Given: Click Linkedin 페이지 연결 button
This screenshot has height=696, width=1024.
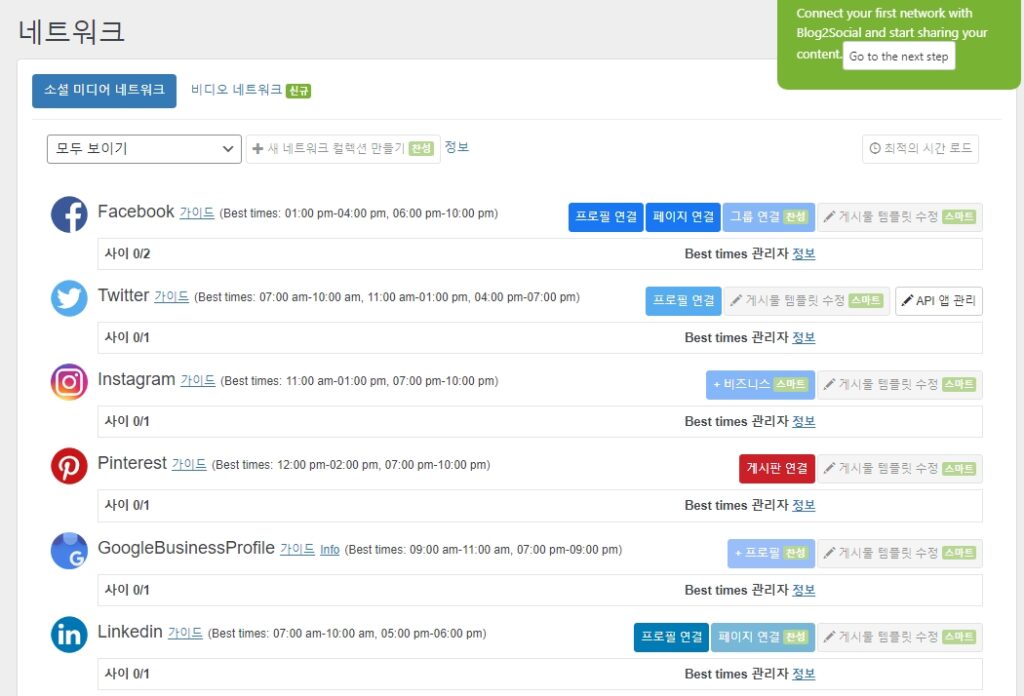Looking at the screenshot, I should 763,637.
